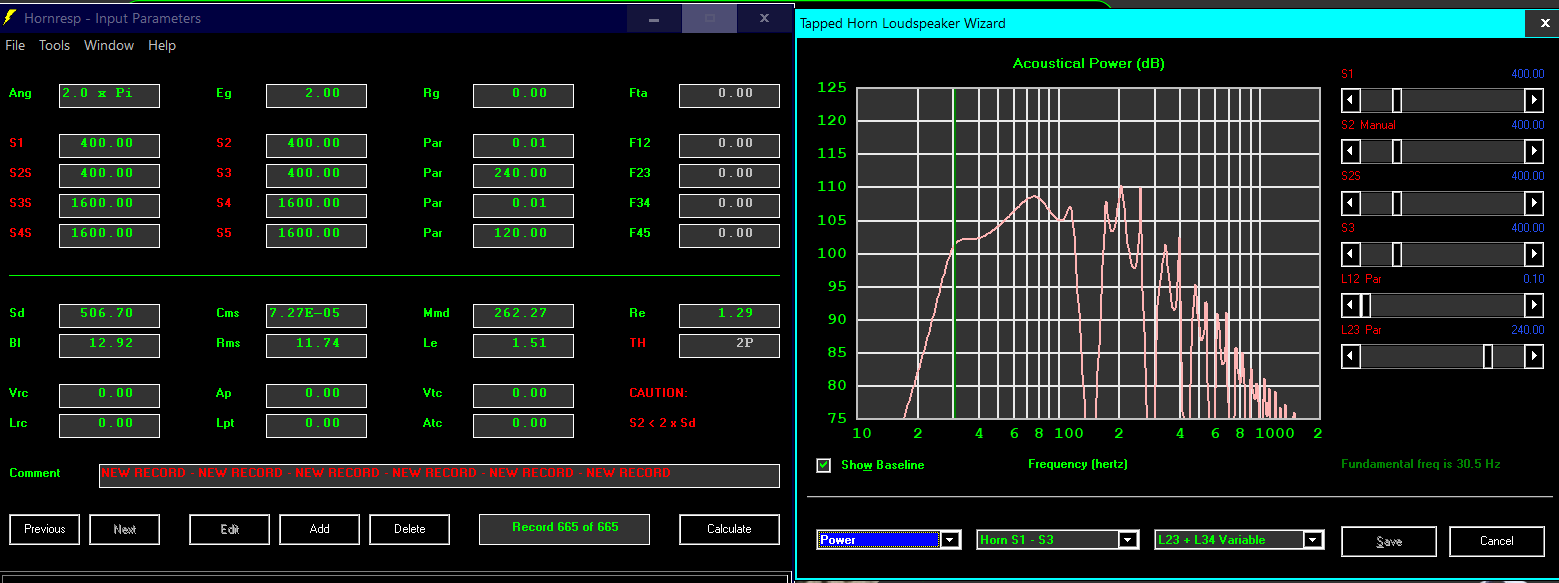Open the File menu
The height and width of the screenshot is (583, 1559).
[x=15, y=45]
